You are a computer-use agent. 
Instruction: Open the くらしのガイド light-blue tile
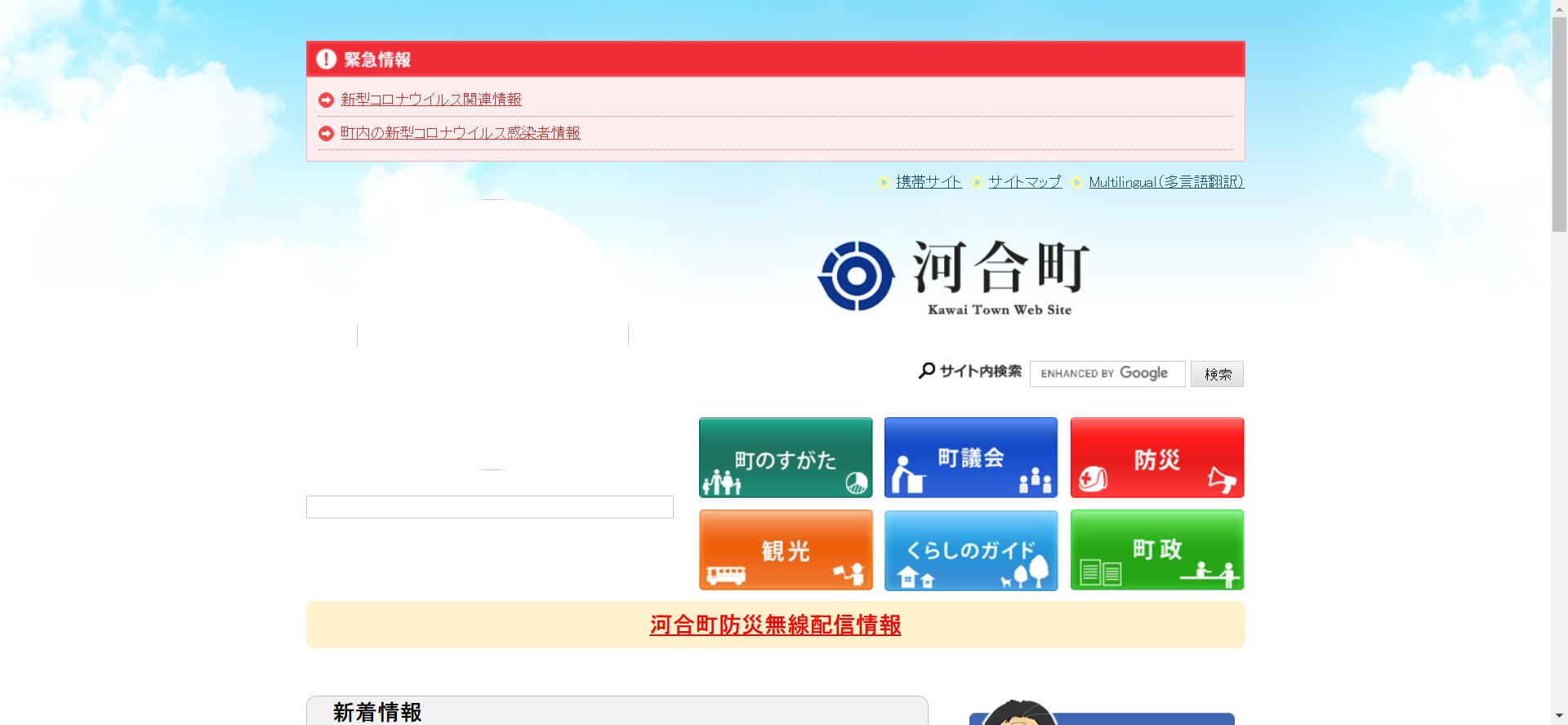pyautogui.click(x=970, y=549)
